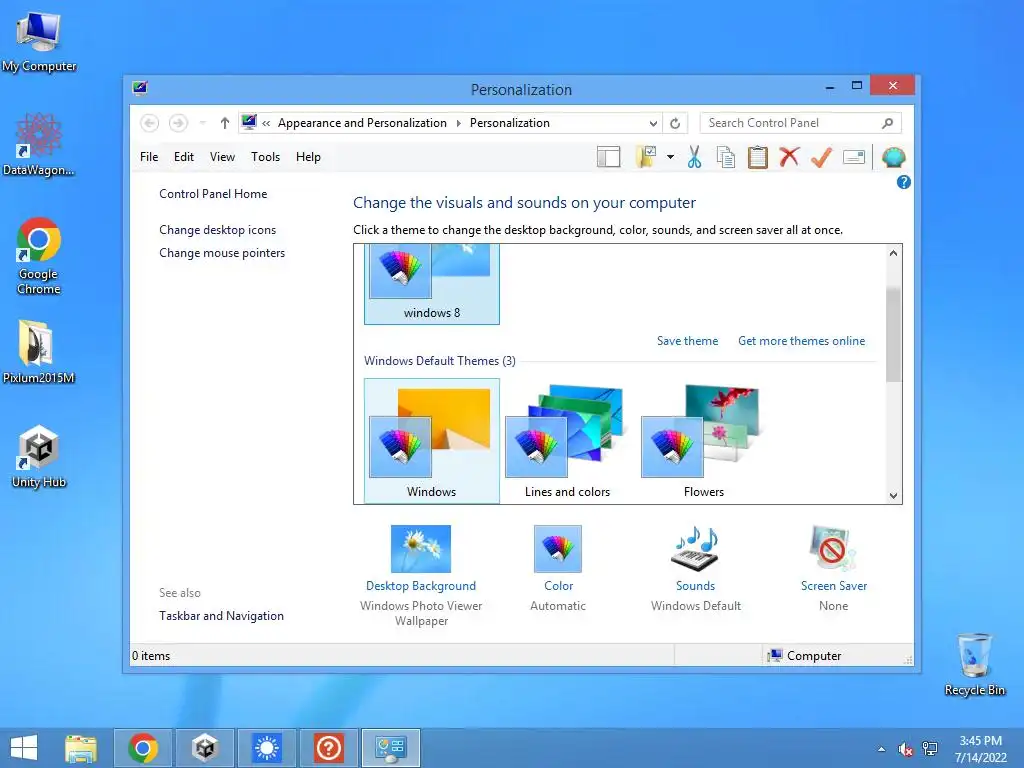
Task: Open the View menu
Action: coord(222,157)
